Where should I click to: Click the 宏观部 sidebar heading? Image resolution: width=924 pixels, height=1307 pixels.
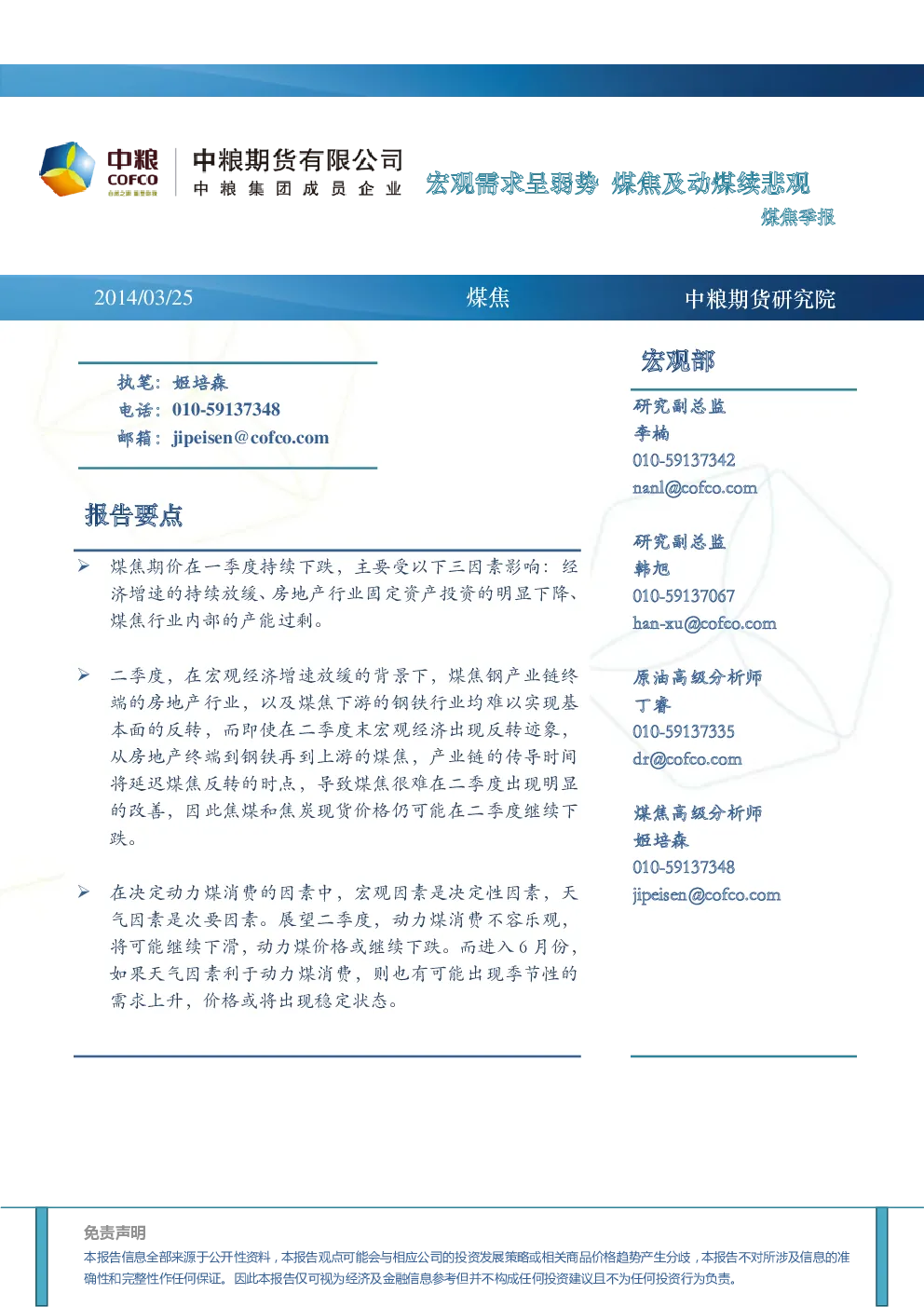[678, 361]
